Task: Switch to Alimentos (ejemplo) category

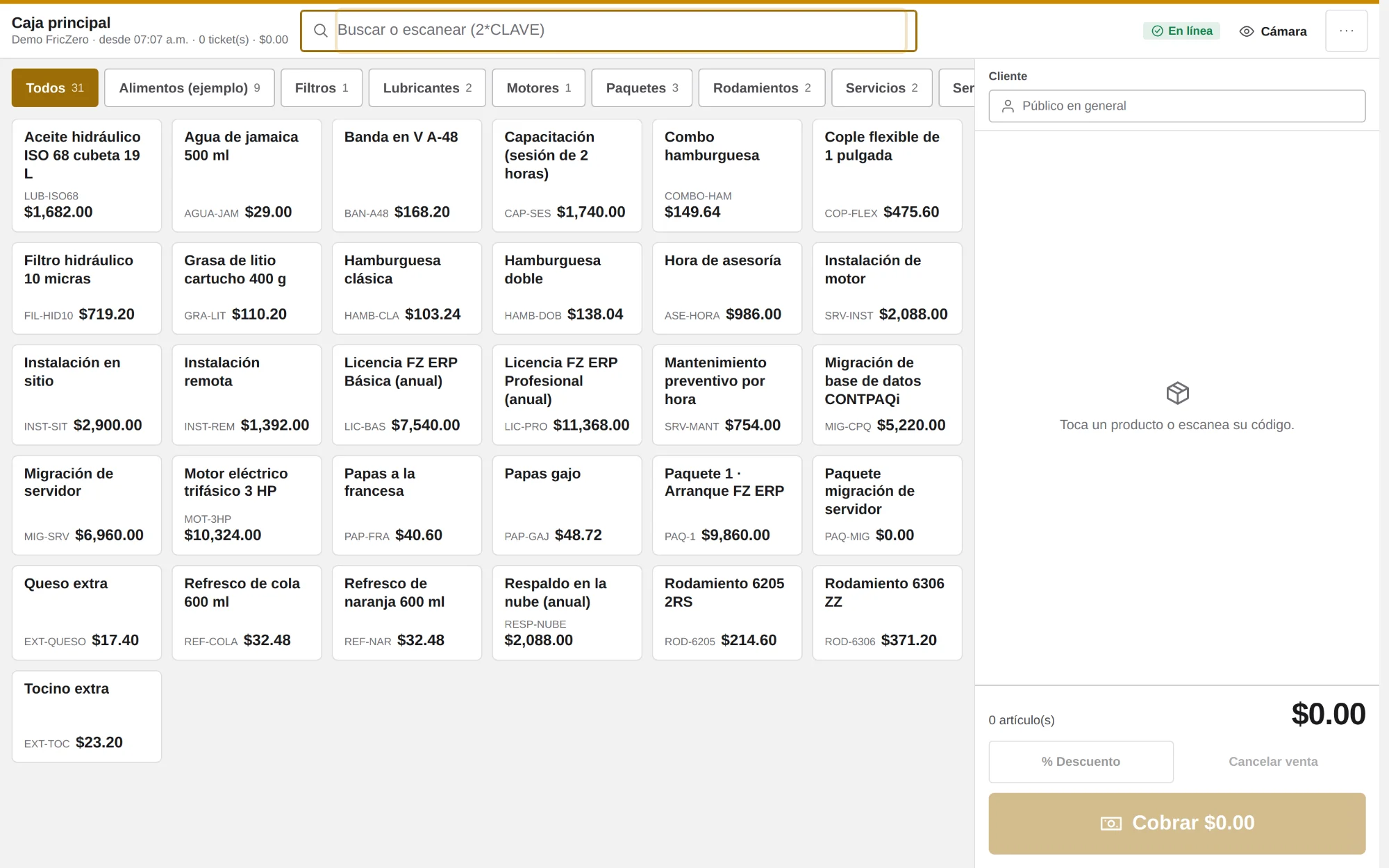Action: tap(189, 87)
